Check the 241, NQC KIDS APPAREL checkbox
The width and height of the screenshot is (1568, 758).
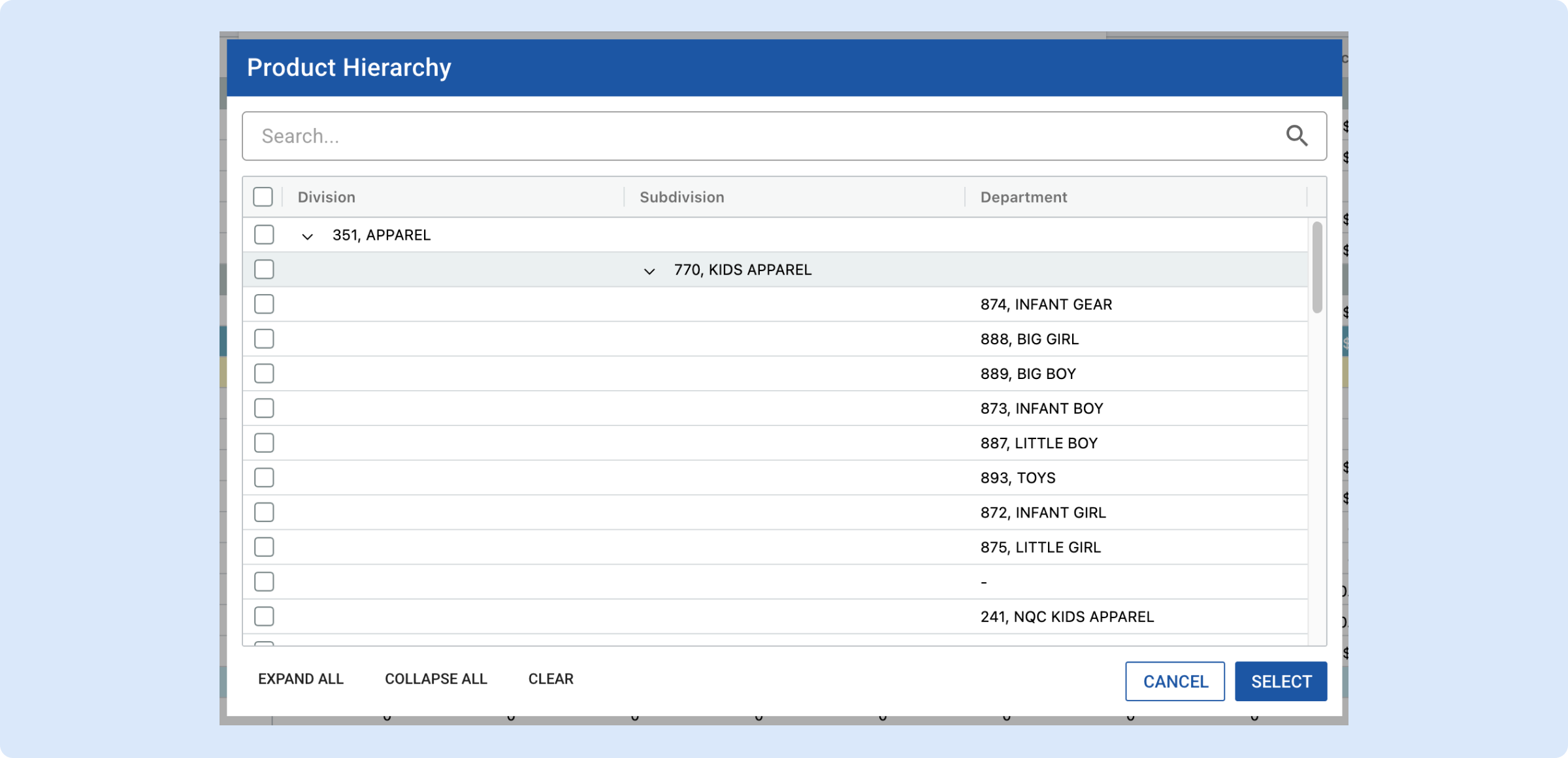(x=264, y=616)
